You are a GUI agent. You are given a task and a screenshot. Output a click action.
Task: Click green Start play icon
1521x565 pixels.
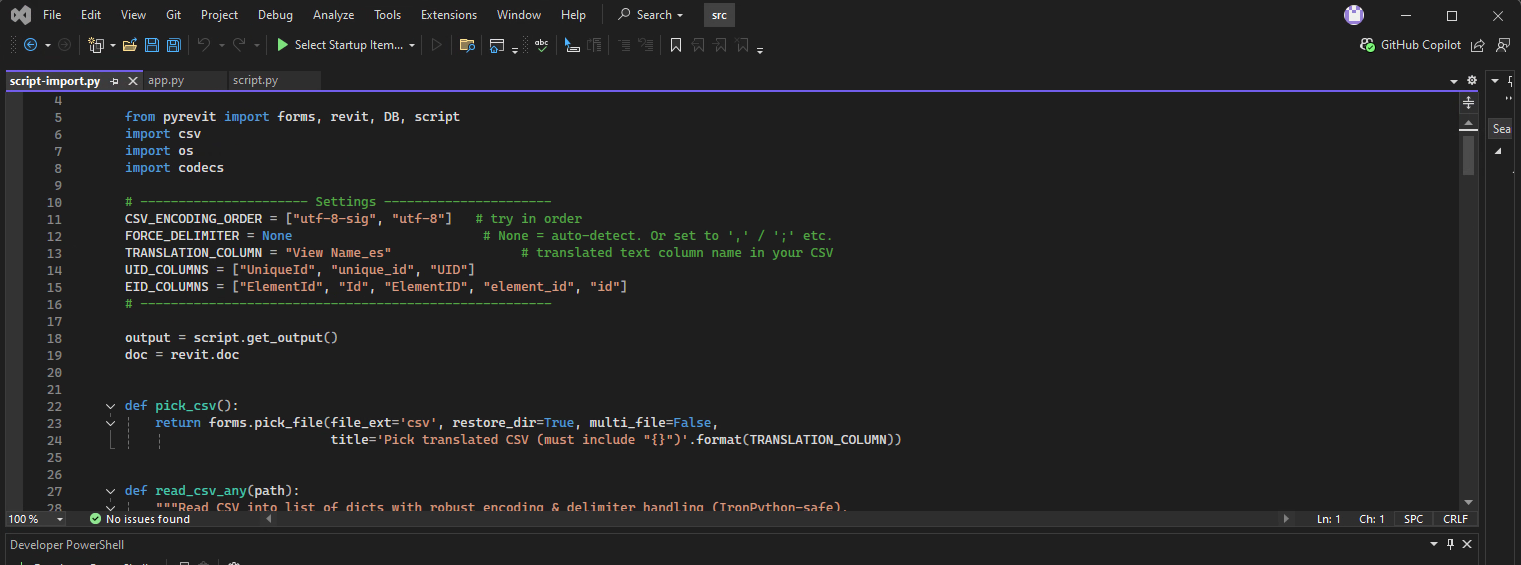282,45
